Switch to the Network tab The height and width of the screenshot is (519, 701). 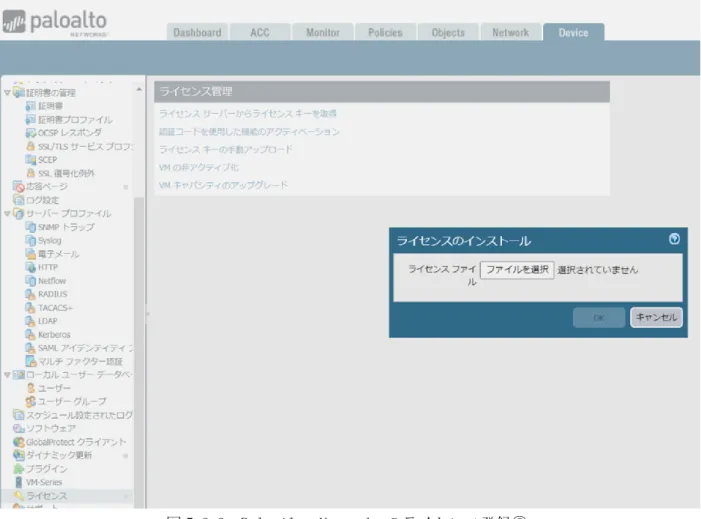[x=511, y=33]
